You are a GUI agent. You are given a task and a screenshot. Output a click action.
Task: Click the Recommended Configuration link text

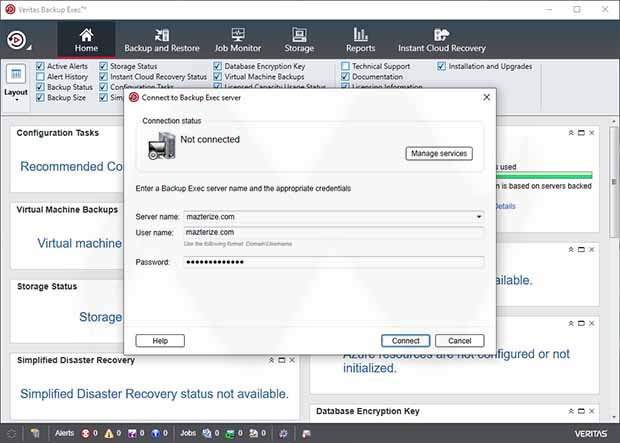coord(72,167)
